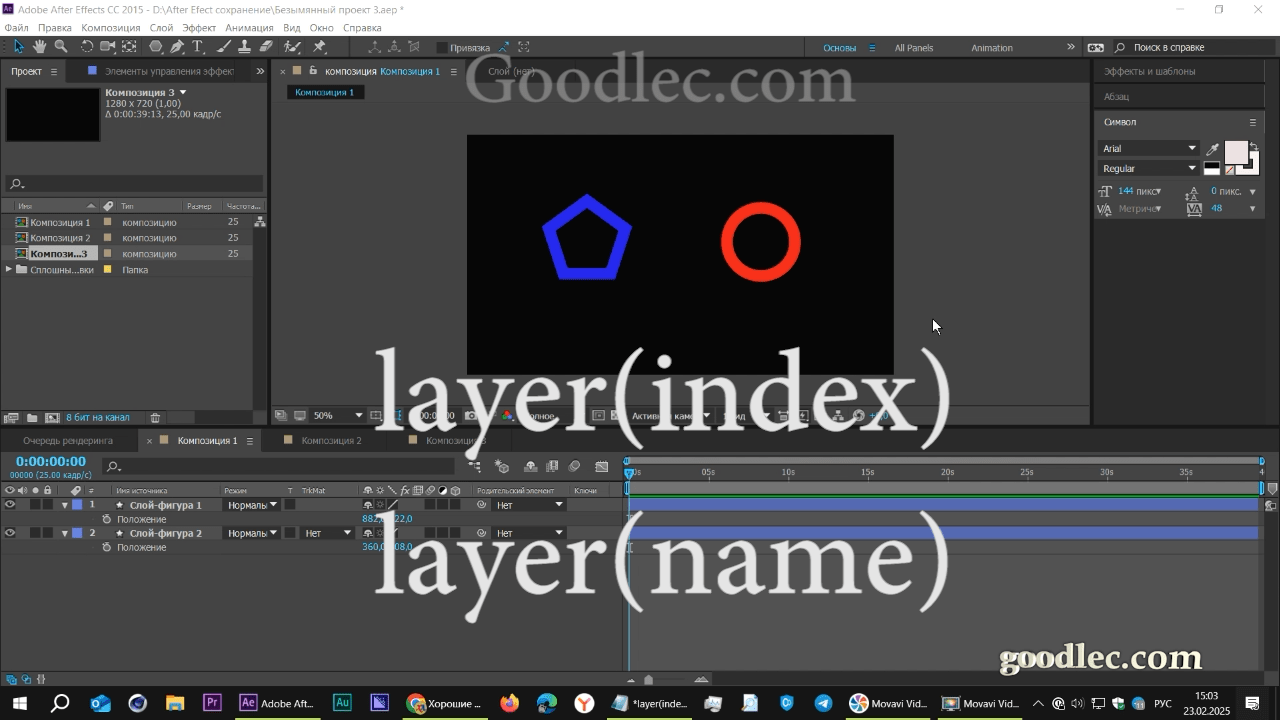The image size is (1280, 720).
Task: Click the Основы workspace button
Action: (841, 47)
